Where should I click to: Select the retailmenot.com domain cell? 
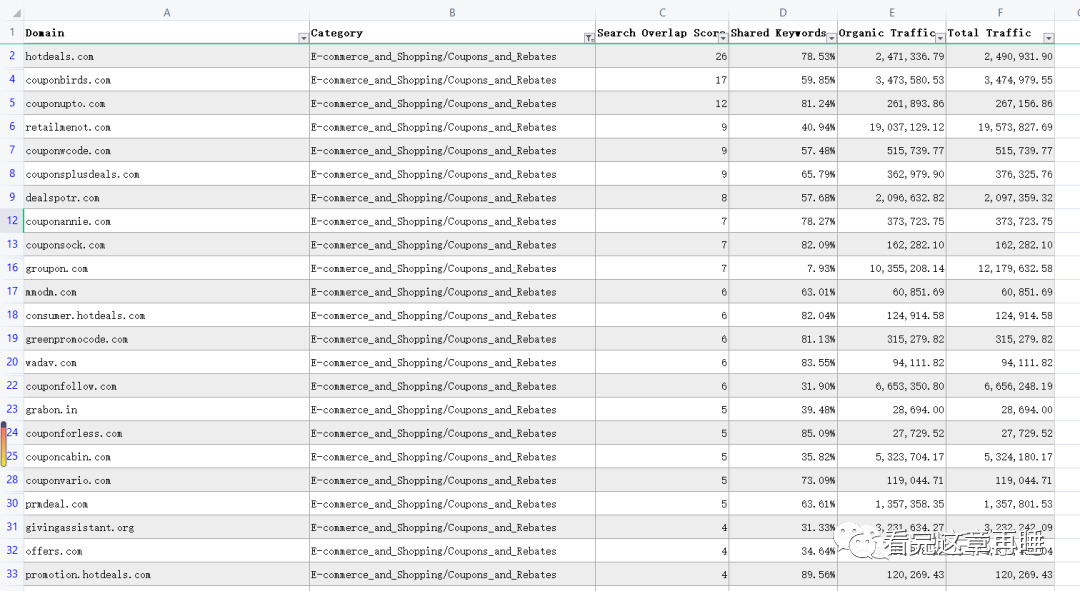coord(167,127)
